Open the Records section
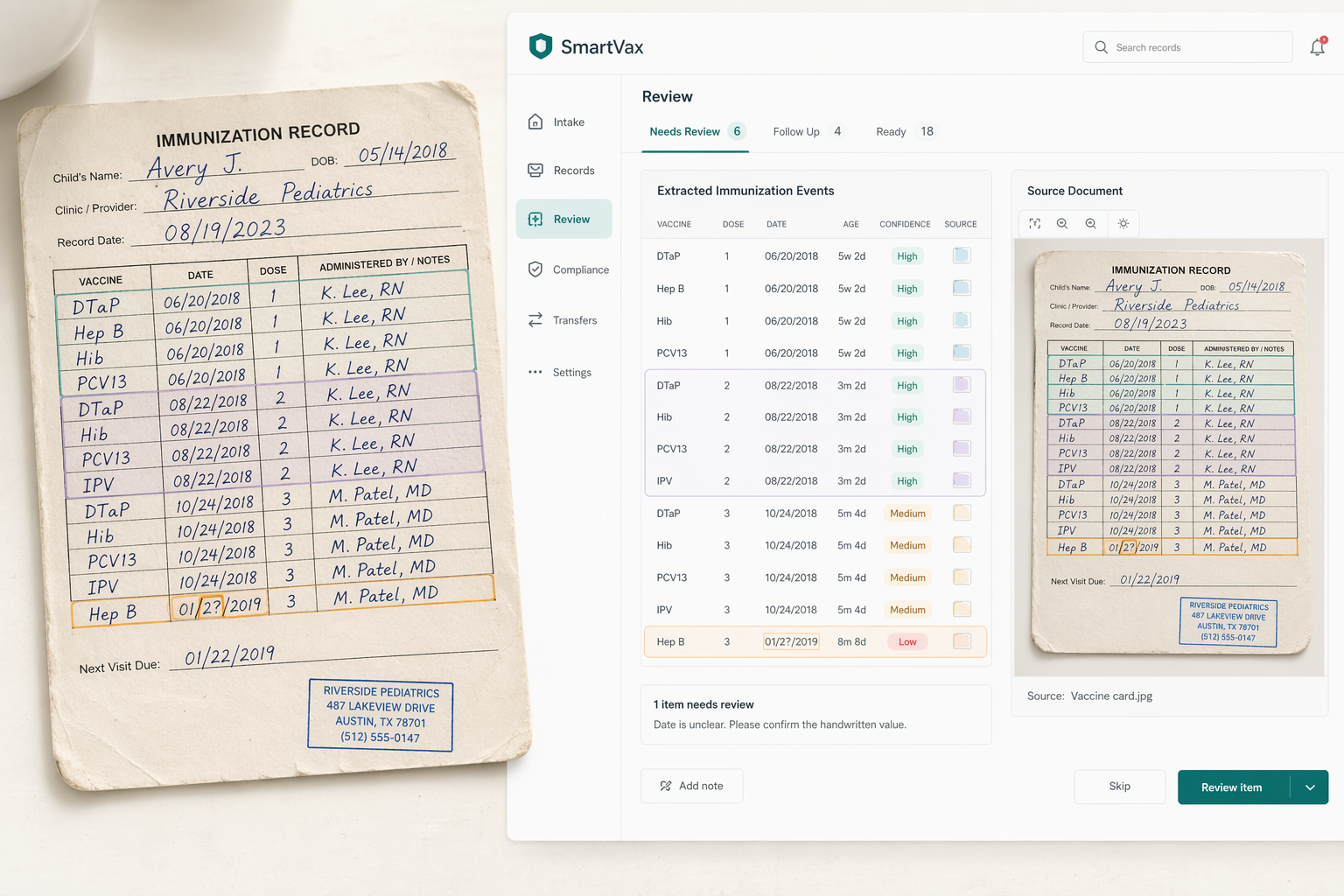1344x896 pixels. pyautogui.click(x=563, y=170)
